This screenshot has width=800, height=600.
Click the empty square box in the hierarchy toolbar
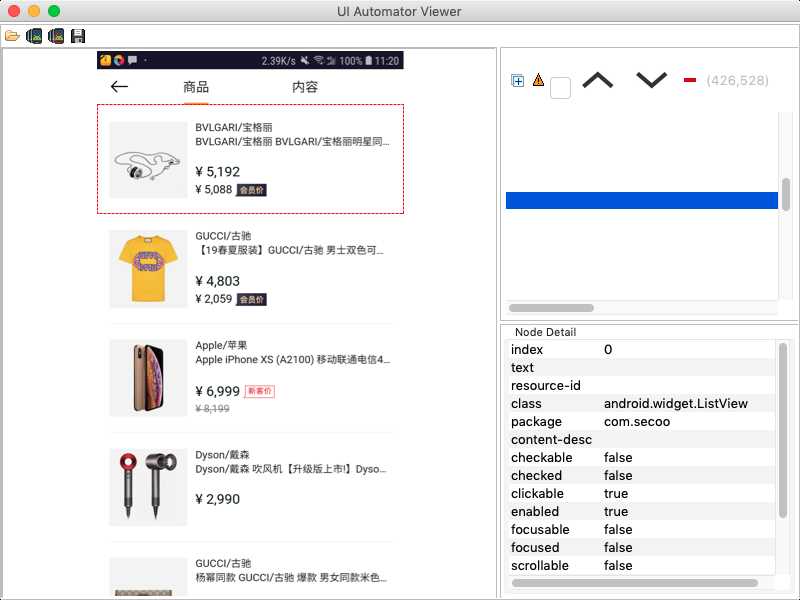click(x=560, y=88)
